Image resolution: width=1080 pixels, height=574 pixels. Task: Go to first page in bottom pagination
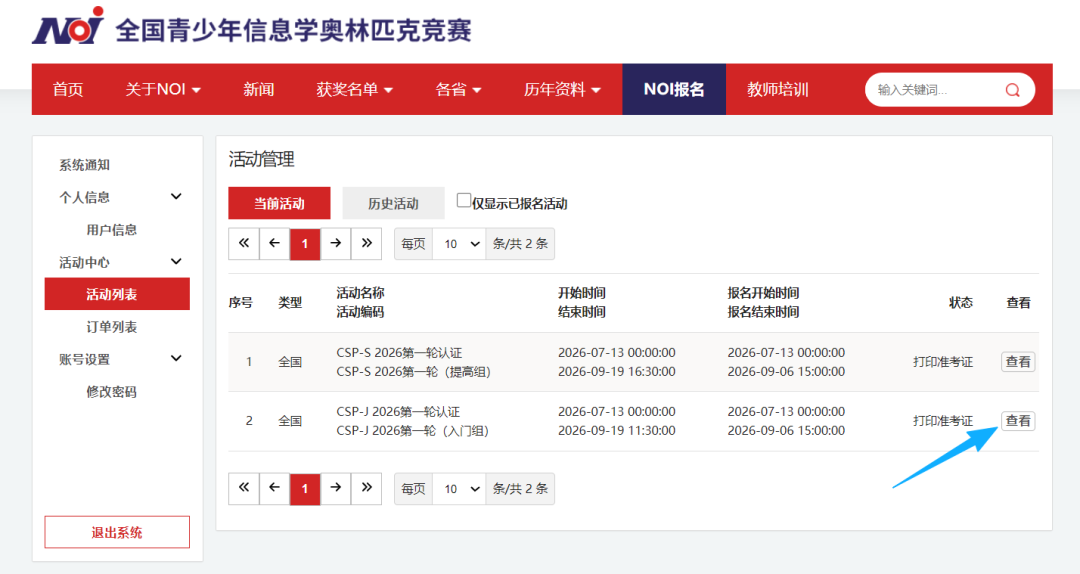click(x=244, y=489)
